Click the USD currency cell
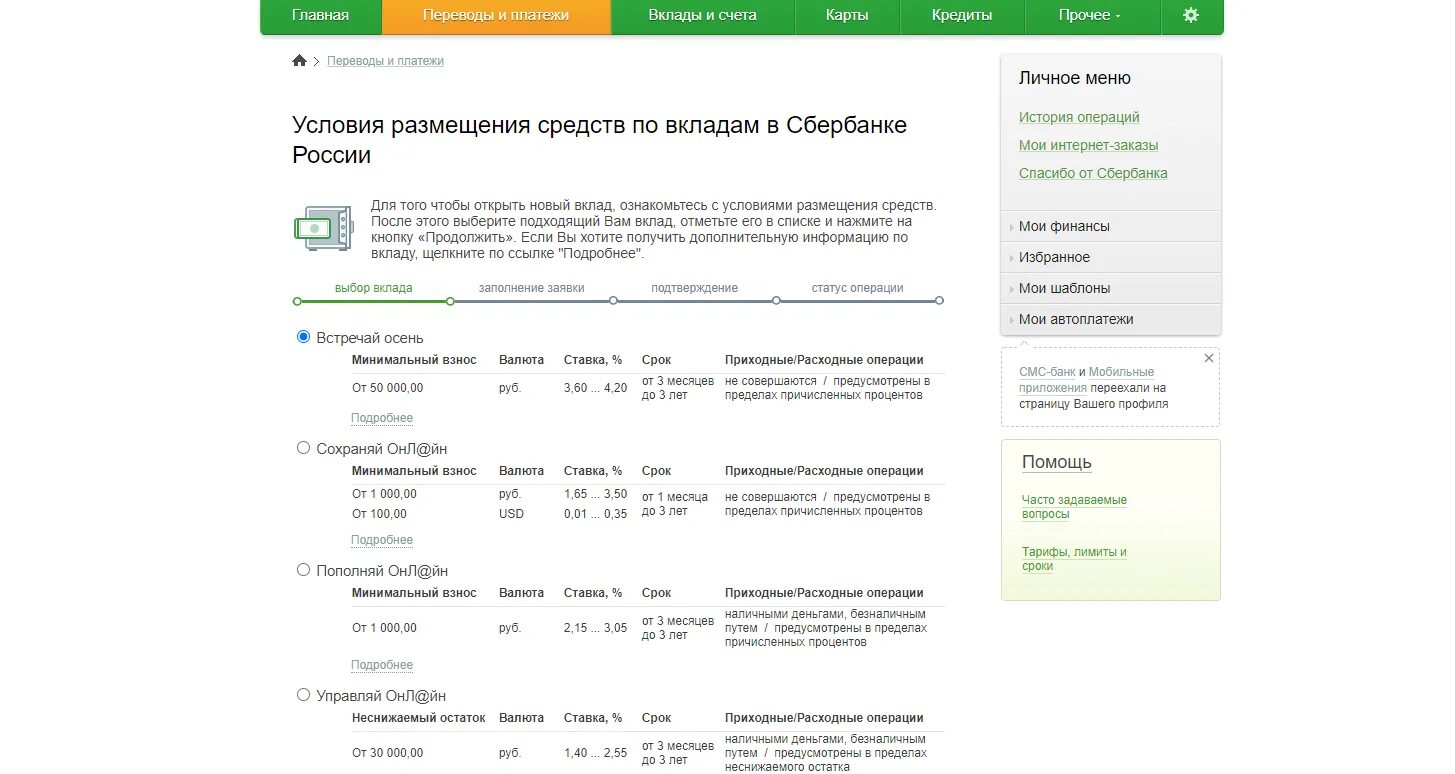Viewport: 1455px width, 774px height. 511,514
